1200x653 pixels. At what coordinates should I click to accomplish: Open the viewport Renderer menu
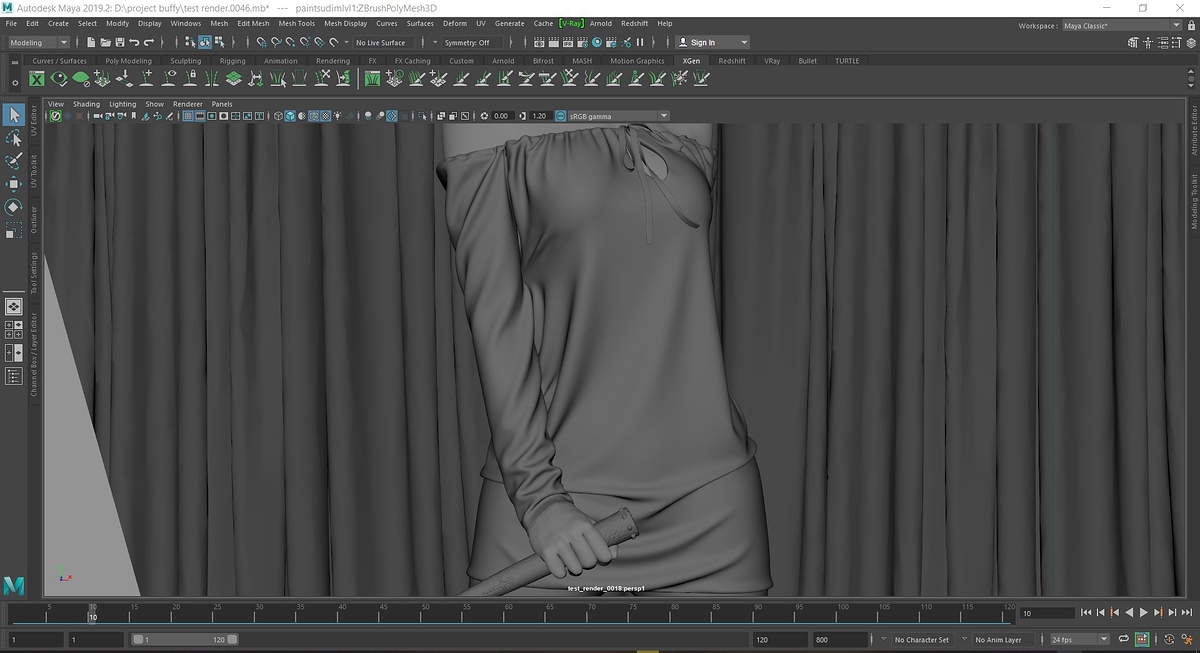pyautogui.click(x=188, y=104)
